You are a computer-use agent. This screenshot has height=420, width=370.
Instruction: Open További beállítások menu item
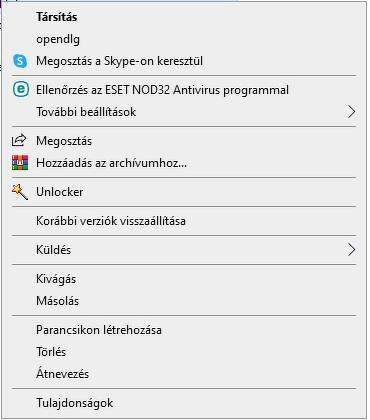coord(184,112)
